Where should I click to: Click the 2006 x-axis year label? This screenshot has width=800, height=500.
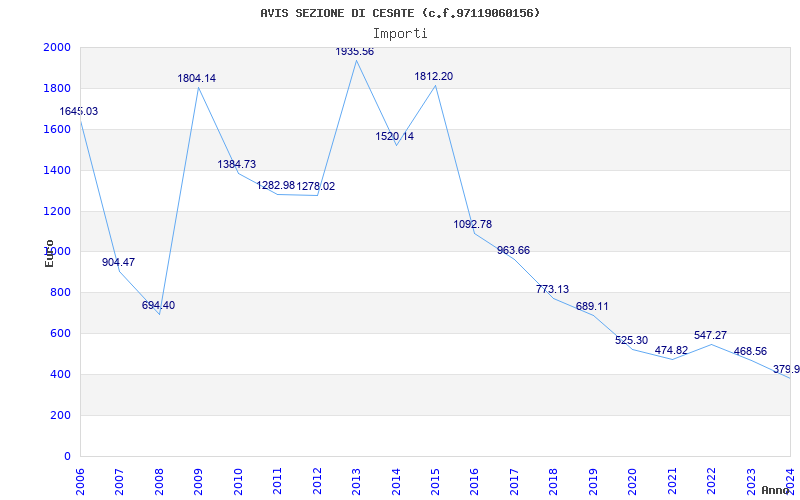(x=80, y=481)
